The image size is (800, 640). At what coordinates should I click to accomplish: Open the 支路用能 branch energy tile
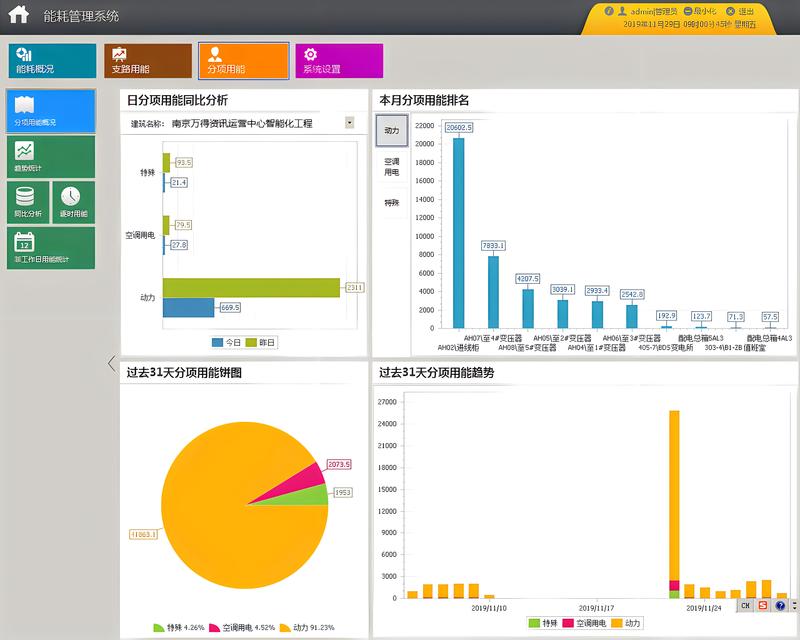click(147, 60)
